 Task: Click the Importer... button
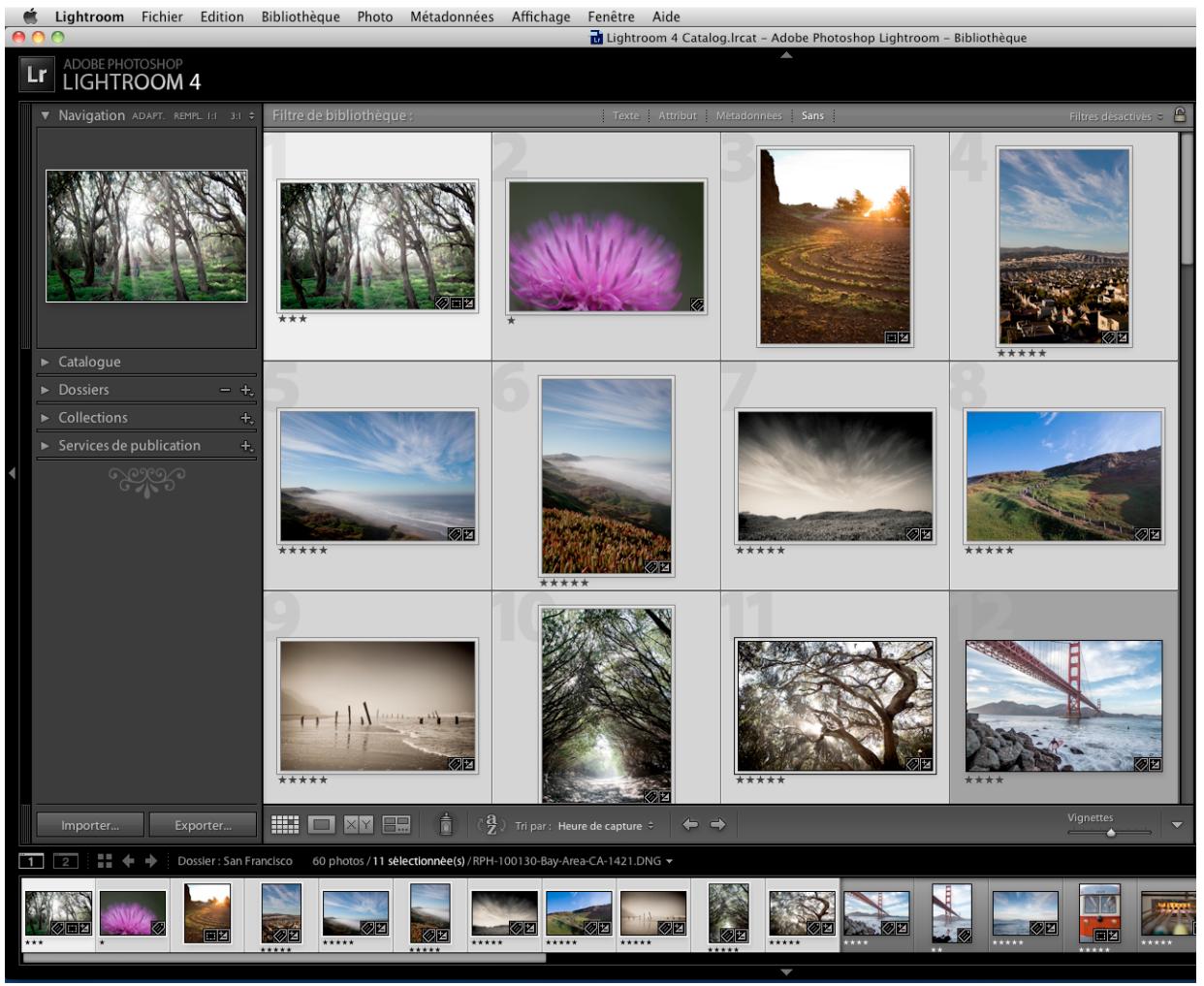click(x=90, y=825)
